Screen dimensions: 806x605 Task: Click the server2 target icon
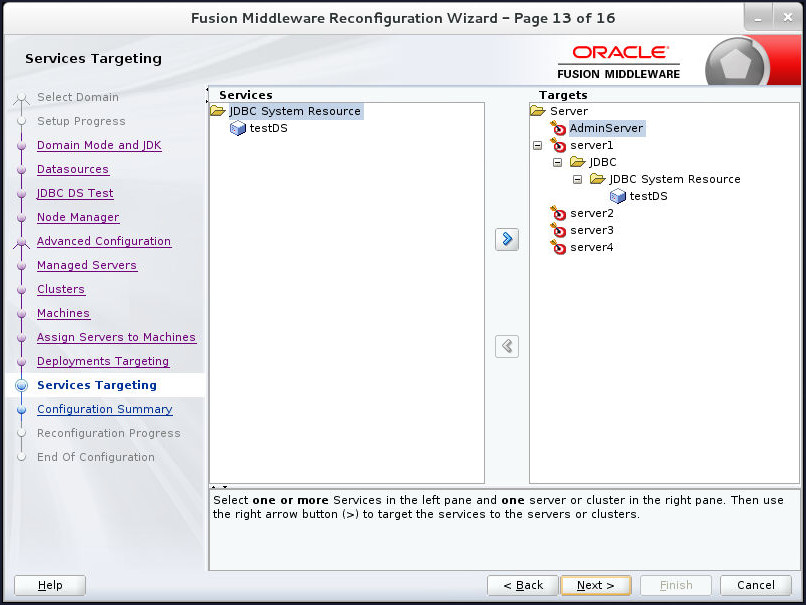[x=558, y=213]
